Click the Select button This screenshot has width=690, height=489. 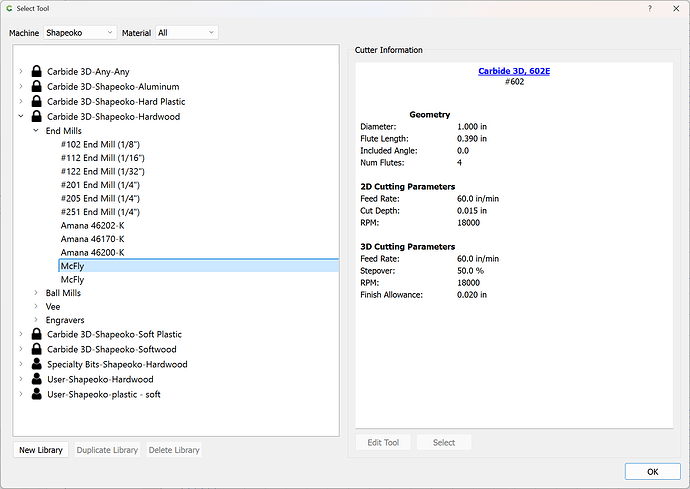point(444,442)
